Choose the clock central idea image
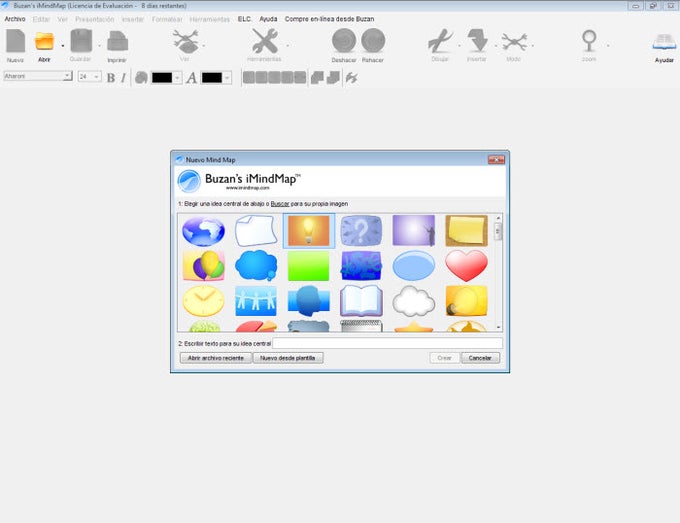The width and height of the screenshot is (680, 523). tap(203, 301)
